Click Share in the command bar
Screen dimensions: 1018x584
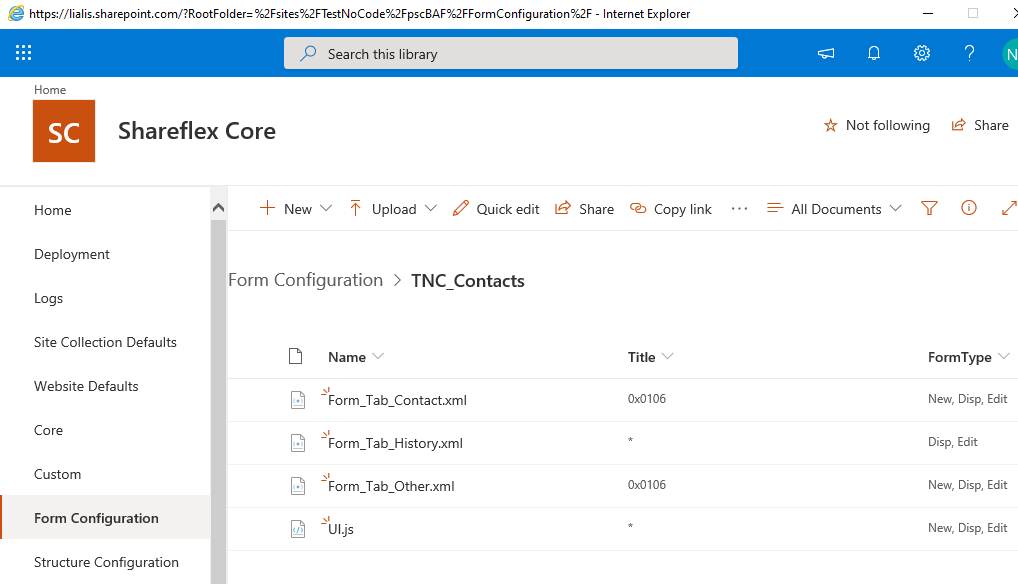pos(584,209)
